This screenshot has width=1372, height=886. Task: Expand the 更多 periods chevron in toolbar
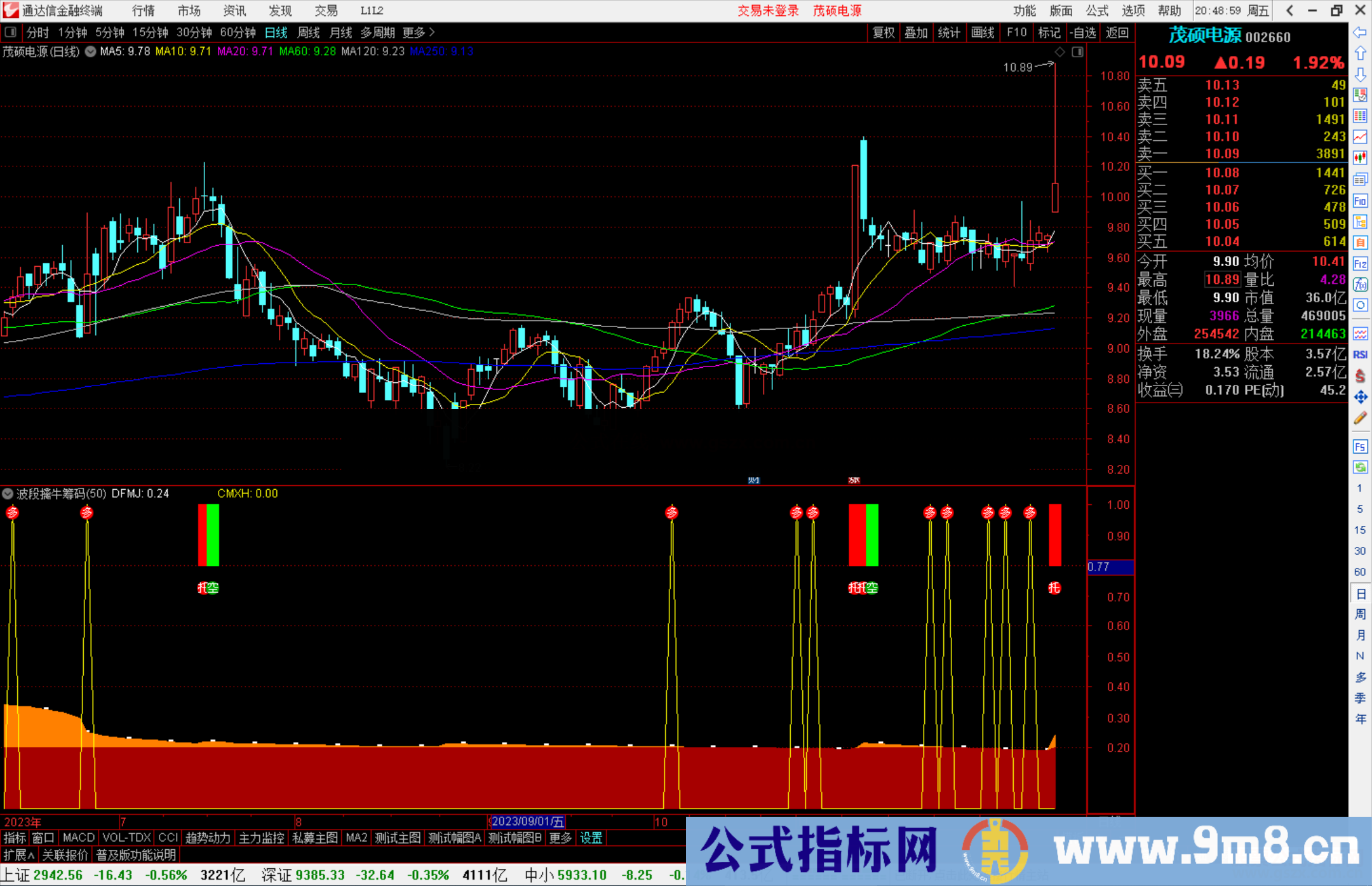(432, 32)
